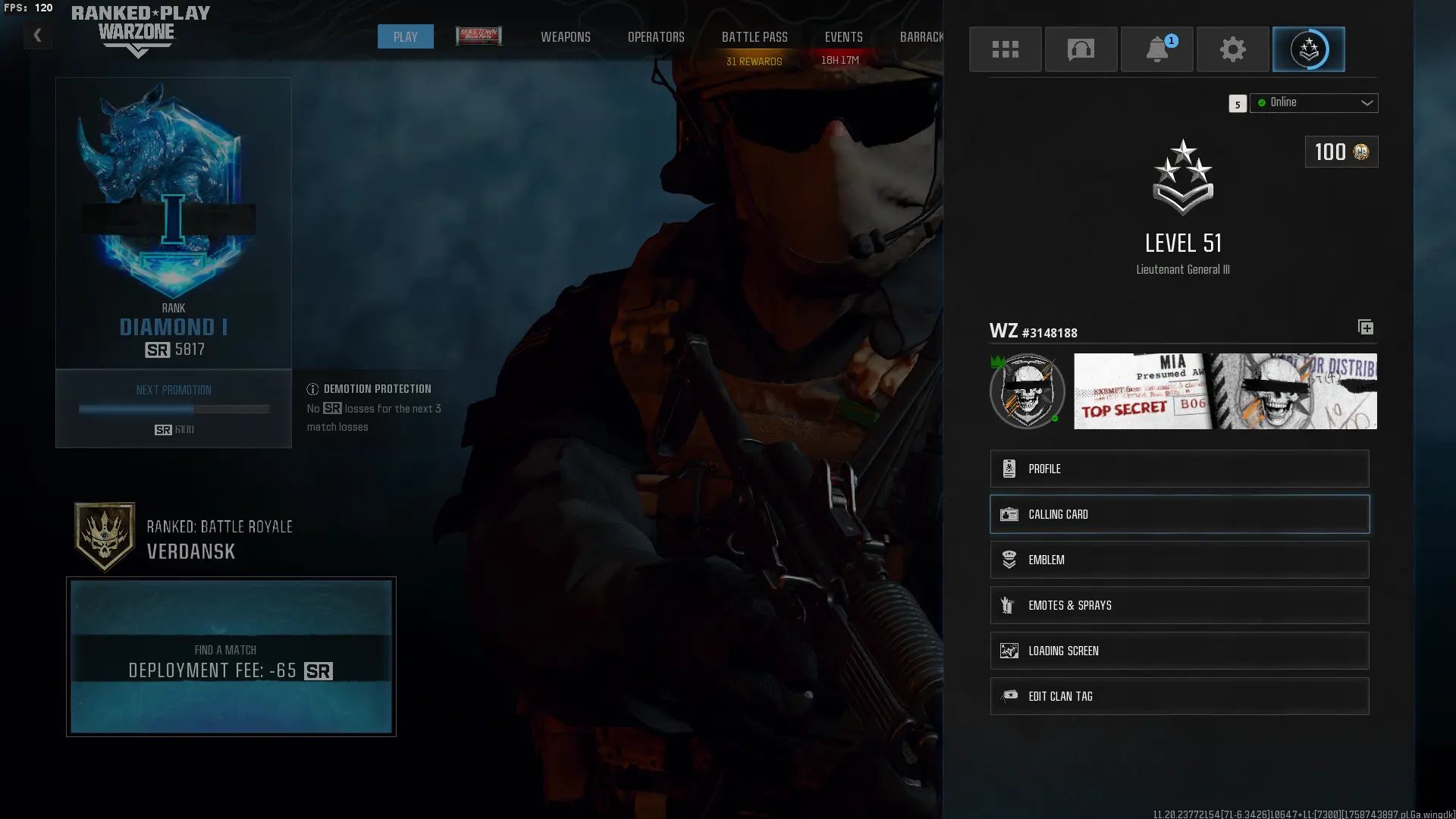This screenshot has height=819, width=1456.
Task: Click the copy player ID icon
Action: pyautogui.click(x=1365, y=327)
